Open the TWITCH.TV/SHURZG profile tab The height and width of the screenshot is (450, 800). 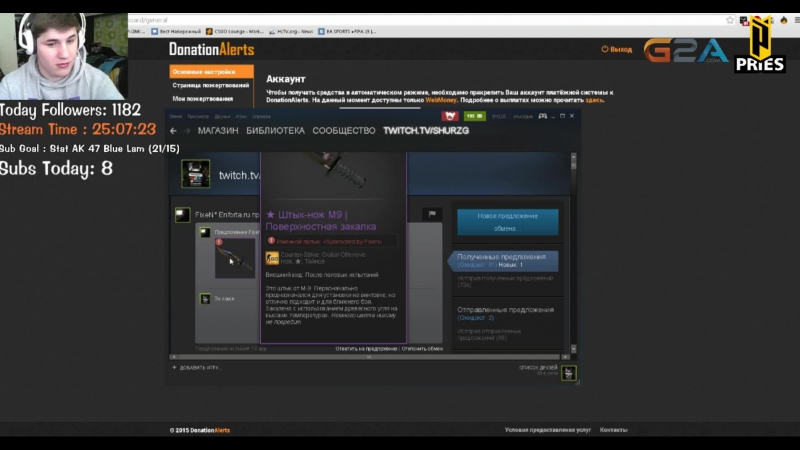pyautogui.click(x=426, y=131)
